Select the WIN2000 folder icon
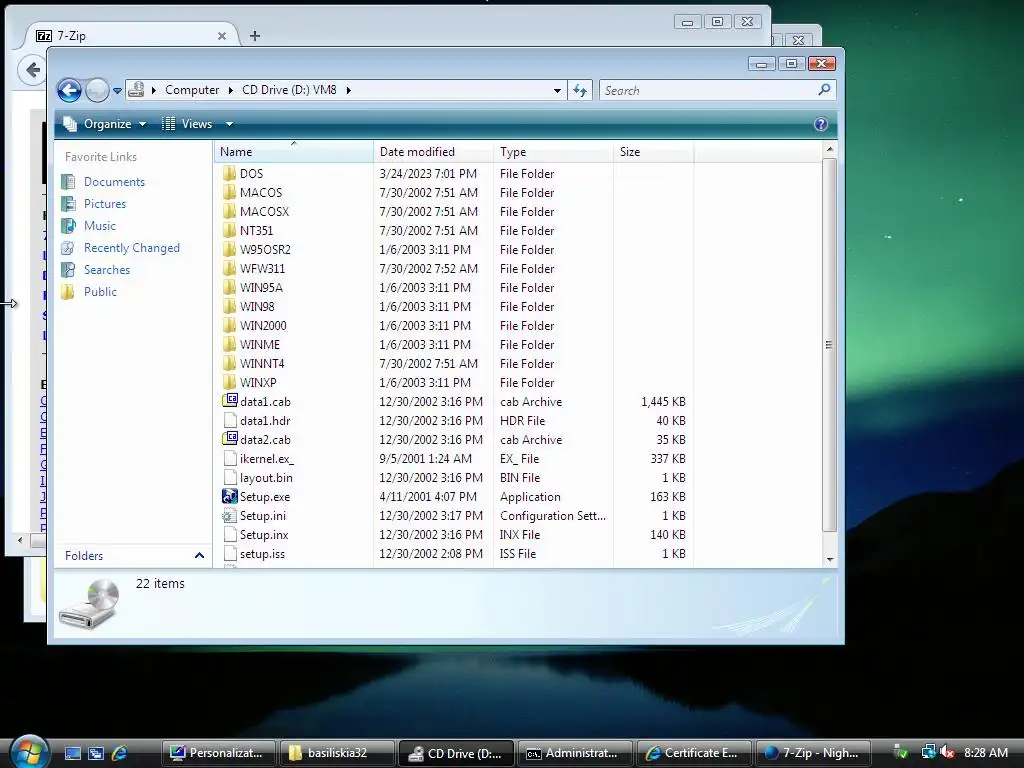Image resolution: width=1024 pixels, height=768 pixels. [x=229, y=325]
